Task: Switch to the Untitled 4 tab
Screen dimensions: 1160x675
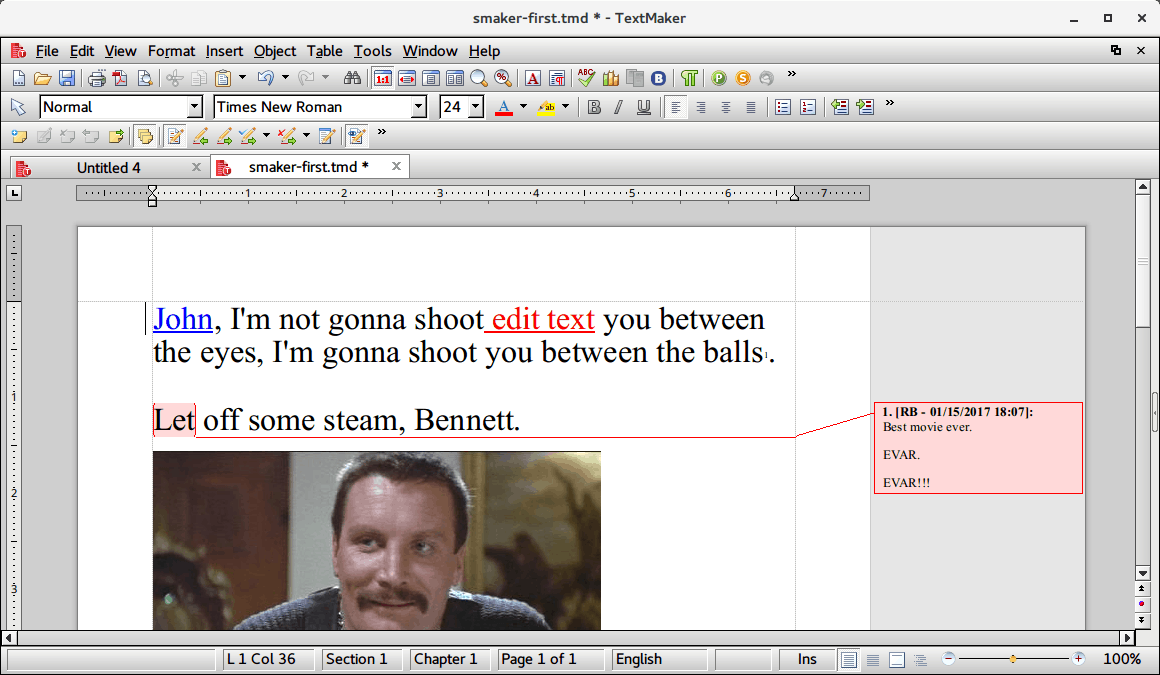Action: pos(109,168)
